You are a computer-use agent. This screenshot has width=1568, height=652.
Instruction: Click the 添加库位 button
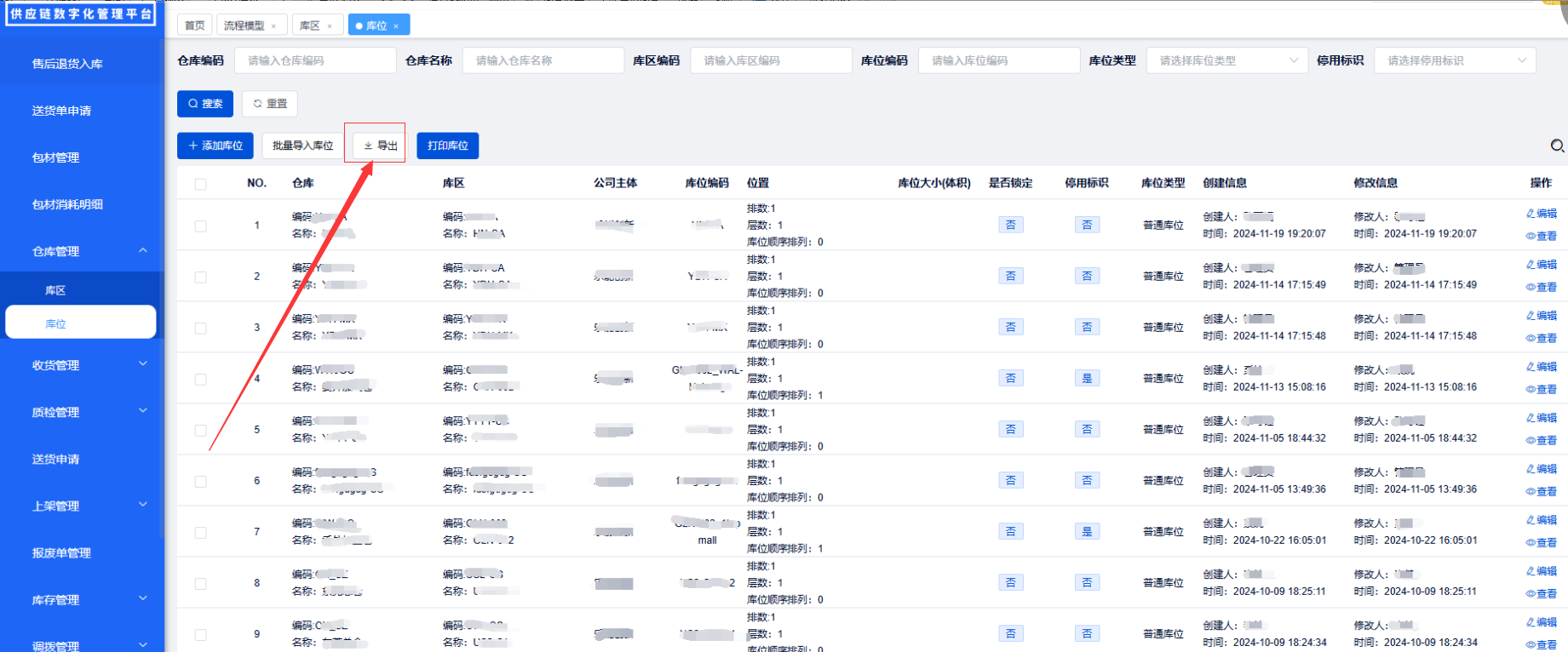point(215,146)
